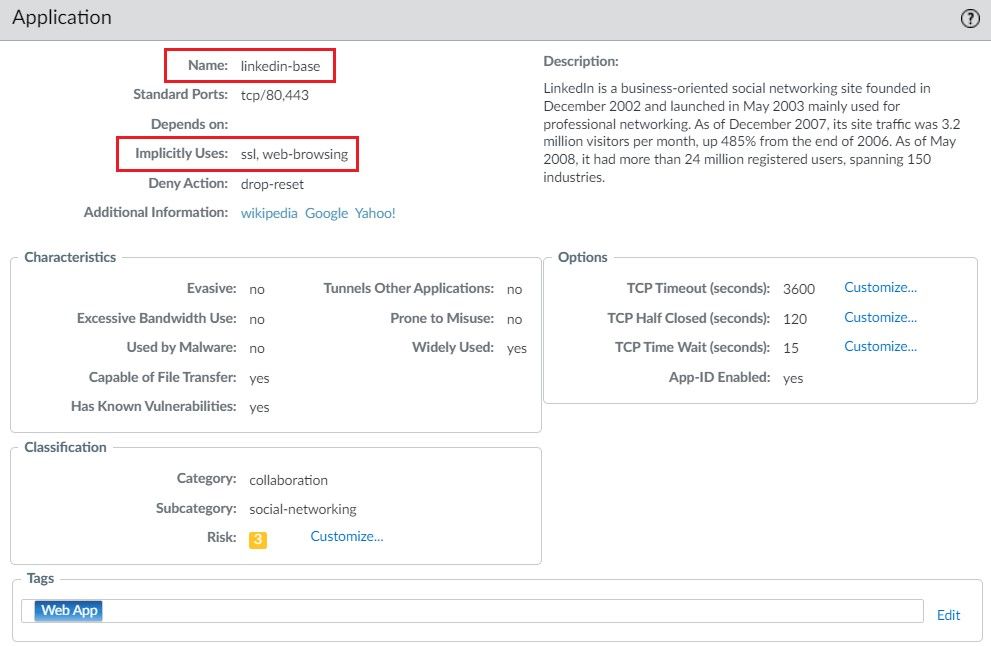Click the Used by Malware no value
Screen dimensions: 991x646
click(257, 348)
